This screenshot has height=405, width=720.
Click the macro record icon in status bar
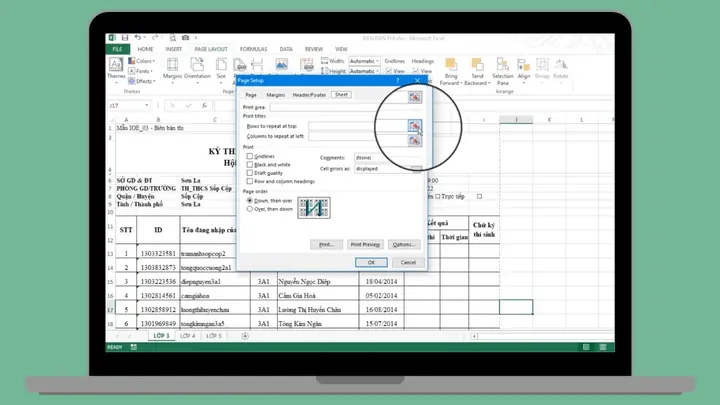(x=134, y=347)
